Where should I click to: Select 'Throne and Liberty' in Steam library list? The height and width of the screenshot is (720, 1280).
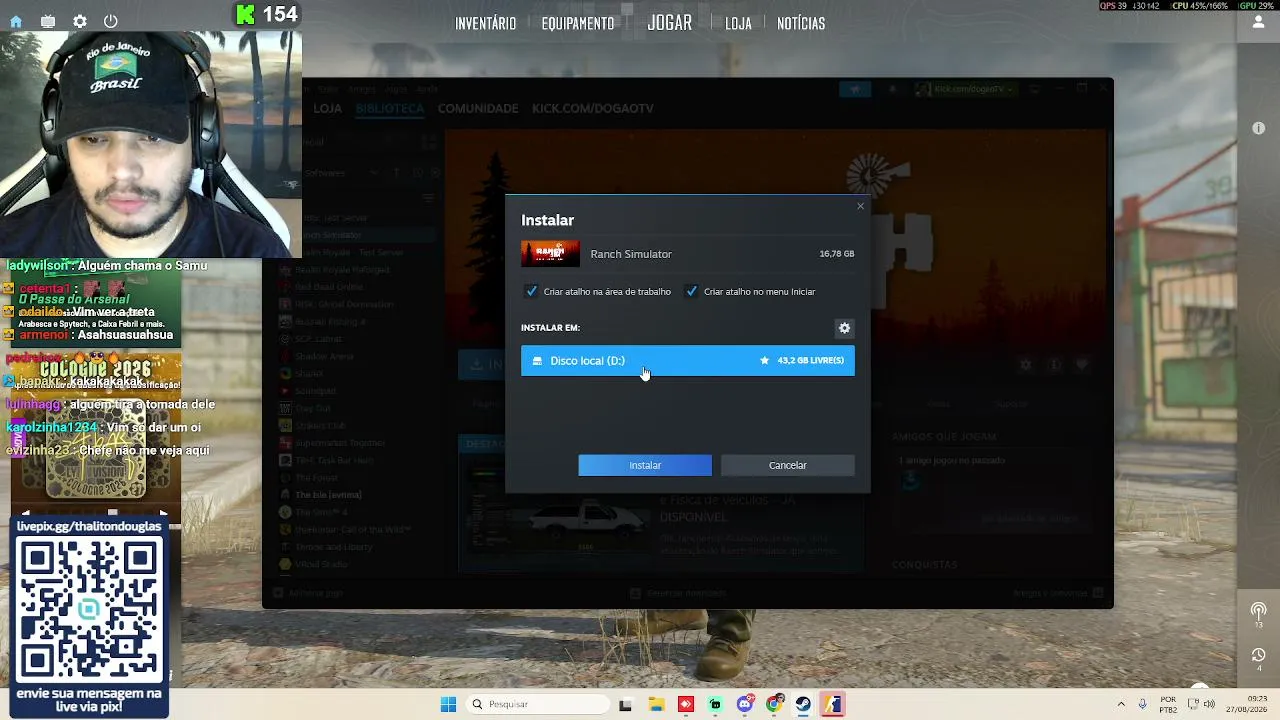tap(334, 548)
